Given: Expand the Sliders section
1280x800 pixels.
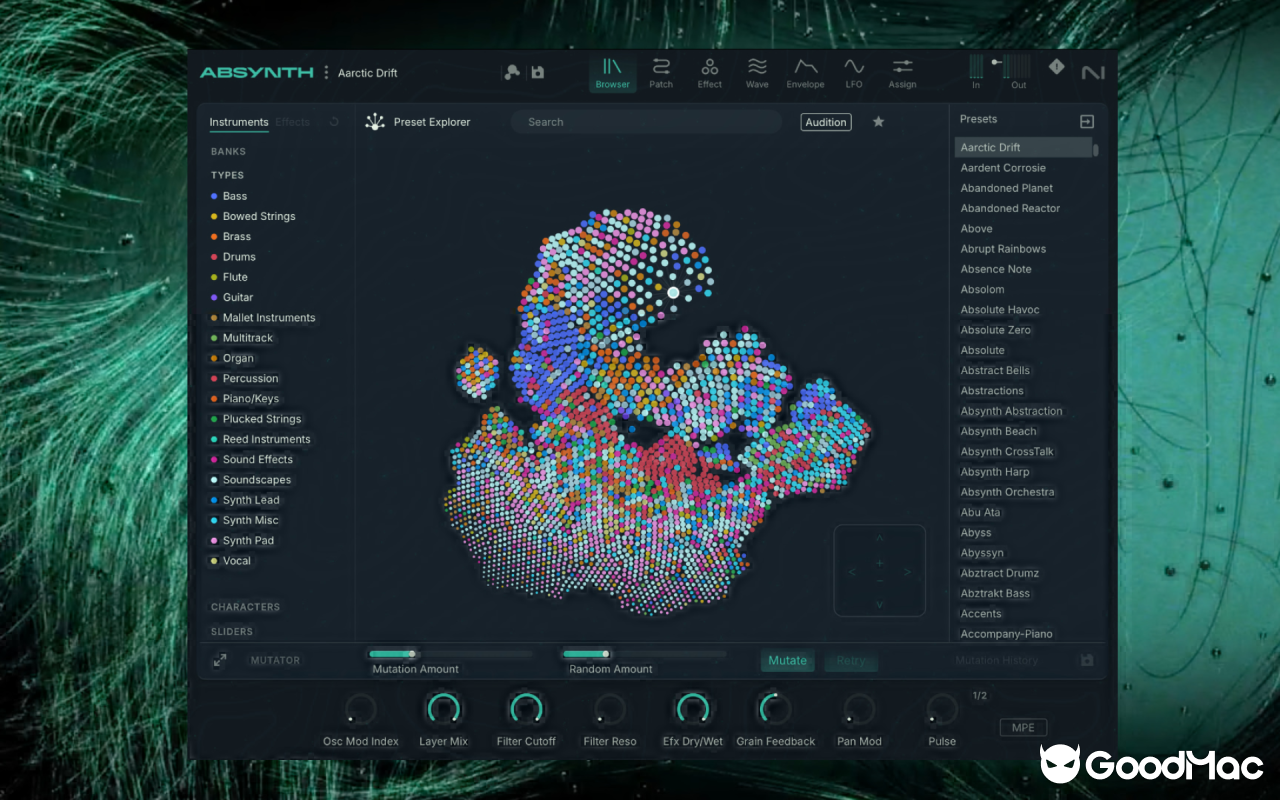Looking at the screenshot, I should 232,631.
